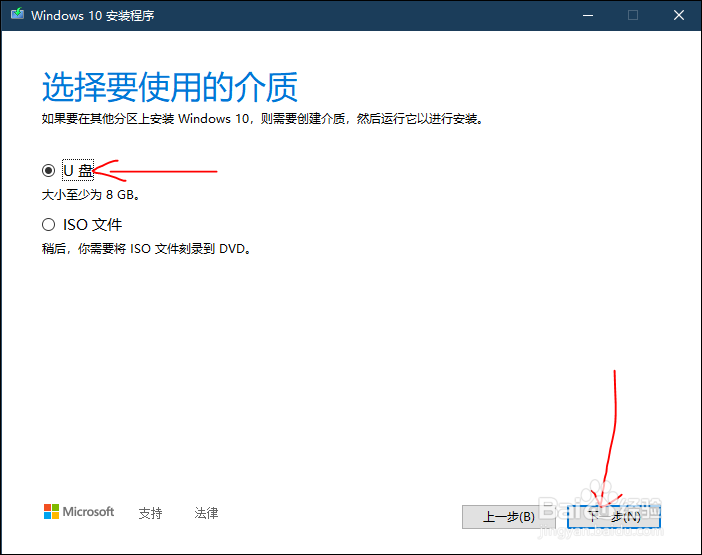Click the heading 选择要使用的介质
This screenshot has width=702, height=555.
170,87
